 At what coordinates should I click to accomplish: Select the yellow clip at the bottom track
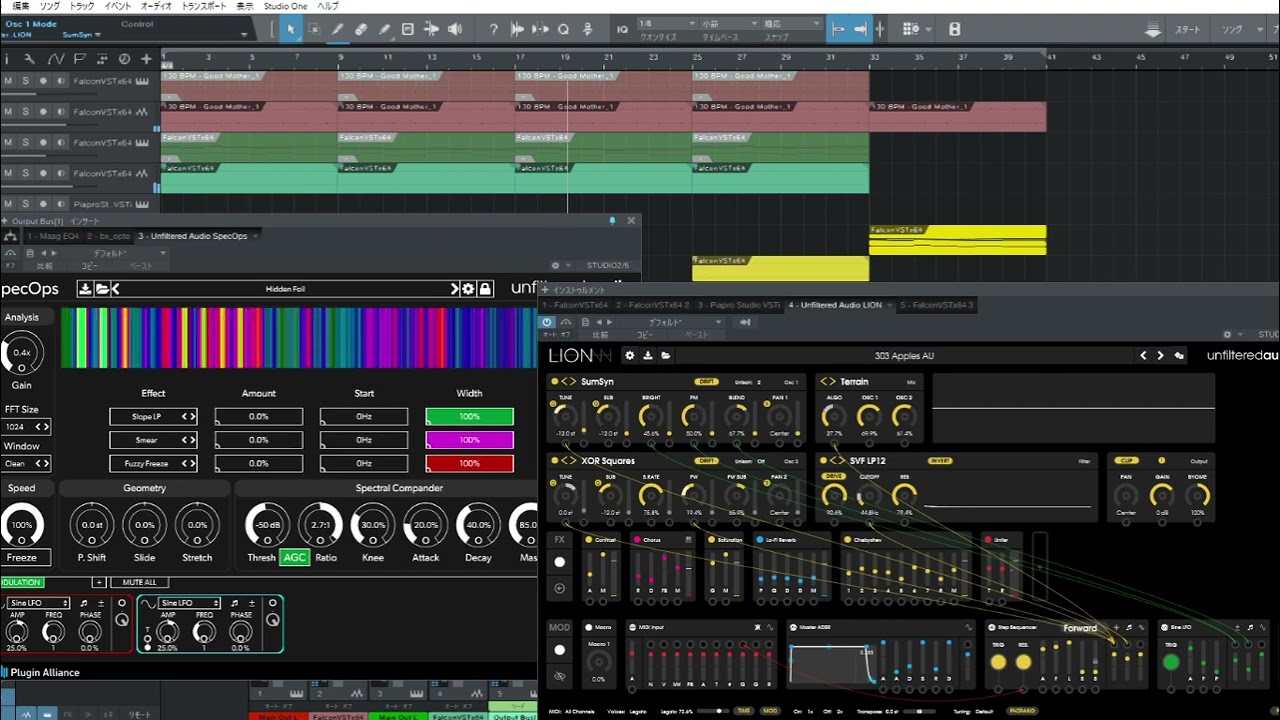[x=780, y=268]
